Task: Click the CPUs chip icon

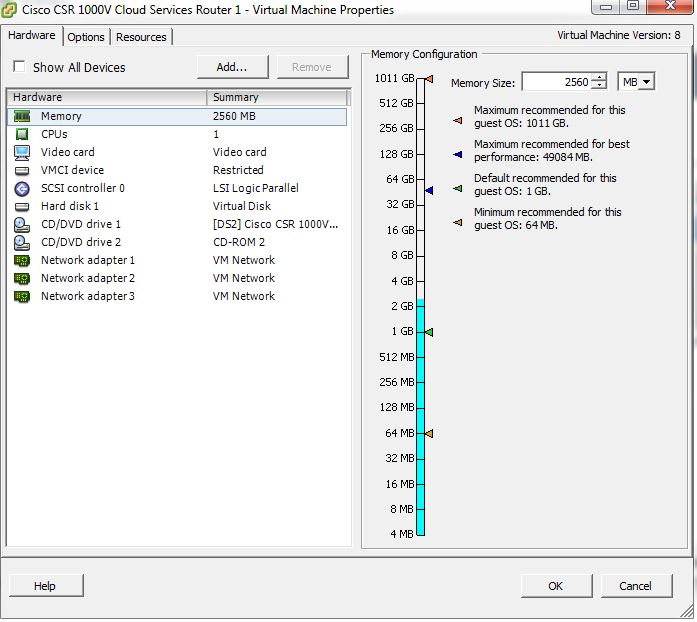Action: [x=22, y=134]
